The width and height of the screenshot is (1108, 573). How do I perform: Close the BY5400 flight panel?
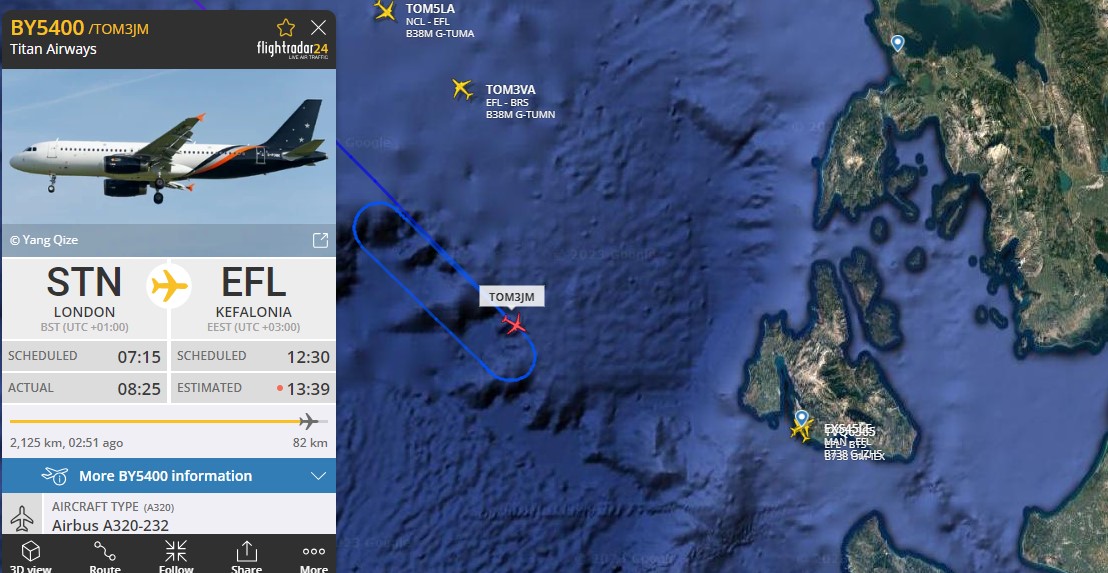coord(319,28)
